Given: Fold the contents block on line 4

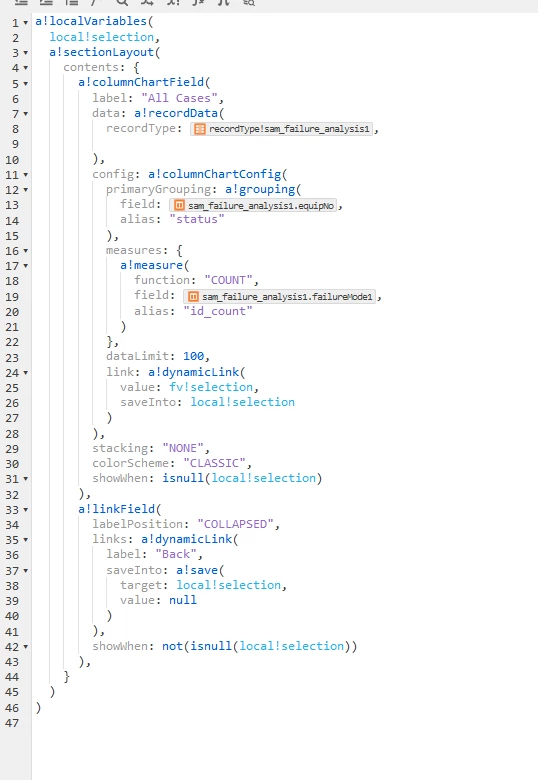Looking at the screenshot, I should coord(25,68).
